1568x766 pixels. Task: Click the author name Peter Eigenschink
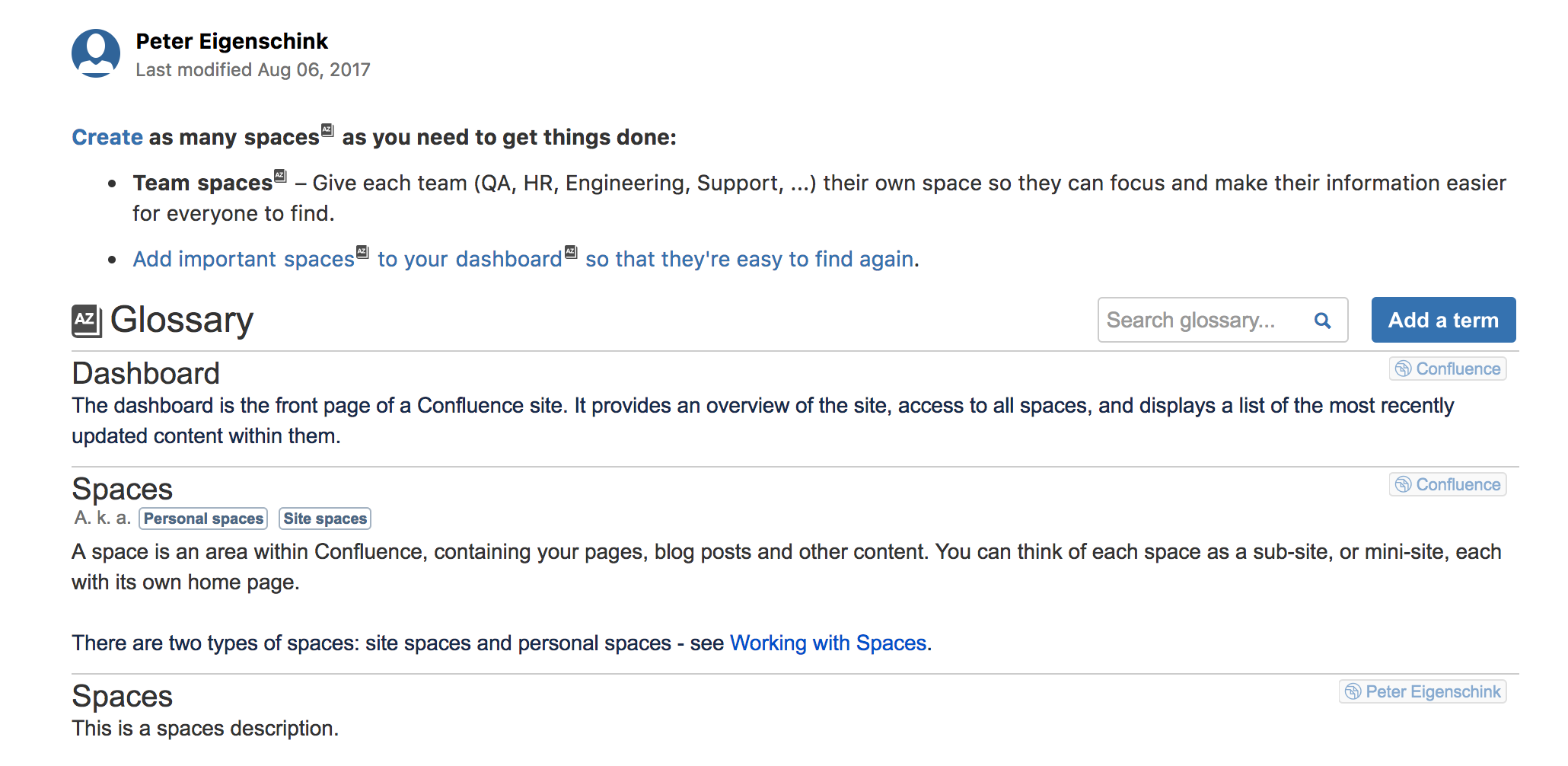tap(231, 41)
